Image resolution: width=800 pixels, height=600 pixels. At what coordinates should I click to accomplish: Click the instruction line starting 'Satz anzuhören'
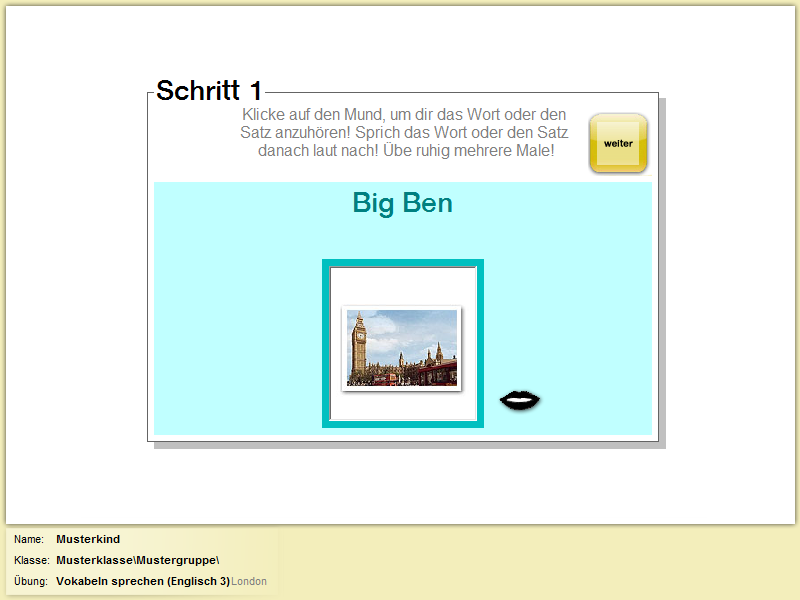coord(404,133)
